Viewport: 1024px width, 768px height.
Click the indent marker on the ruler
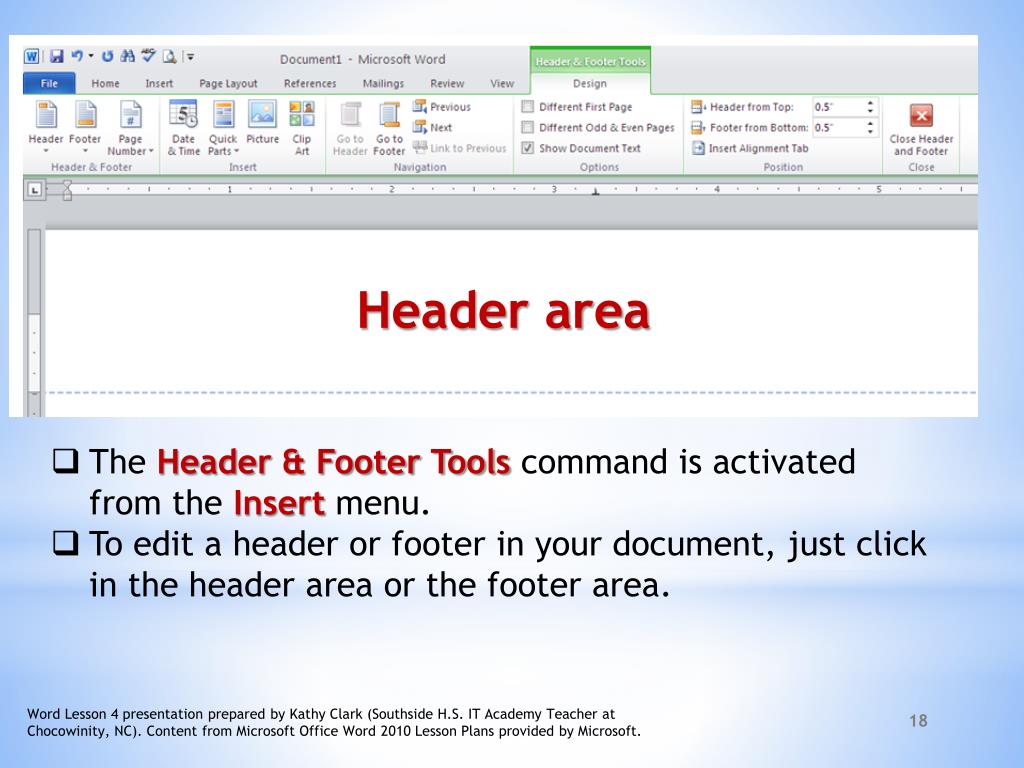(67, 190)
